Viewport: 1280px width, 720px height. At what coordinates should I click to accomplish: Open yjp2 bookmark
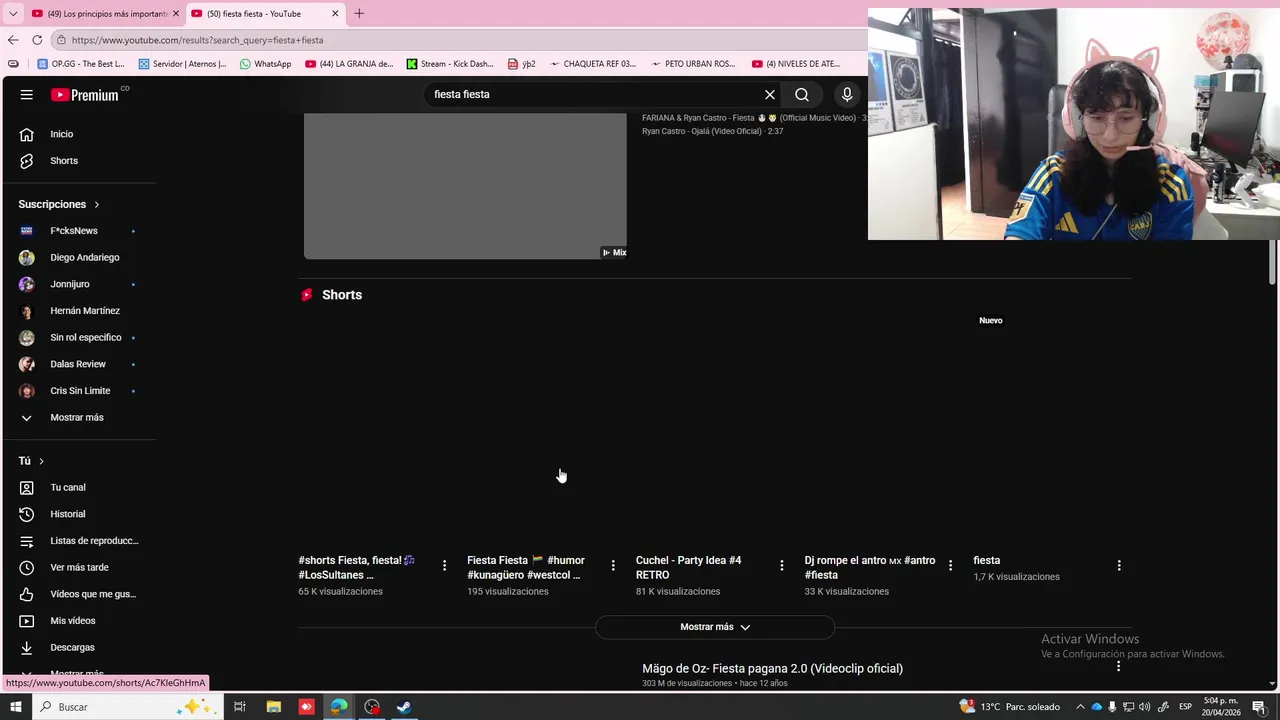(522, 64)
